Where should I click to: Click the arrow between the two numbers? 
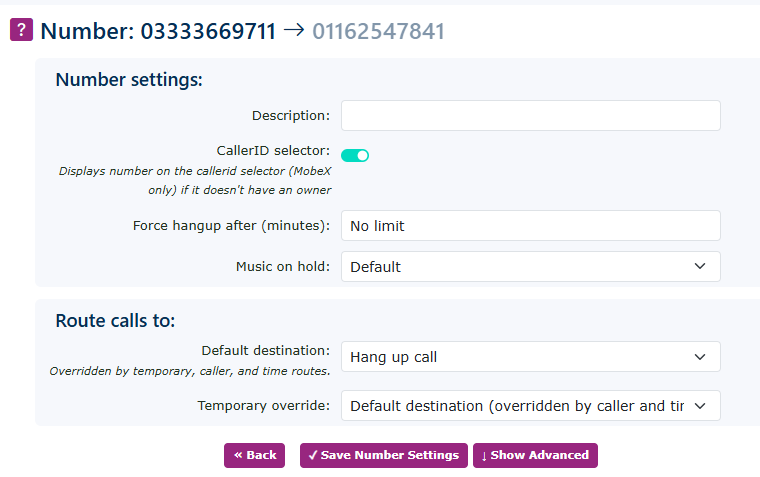294,30
